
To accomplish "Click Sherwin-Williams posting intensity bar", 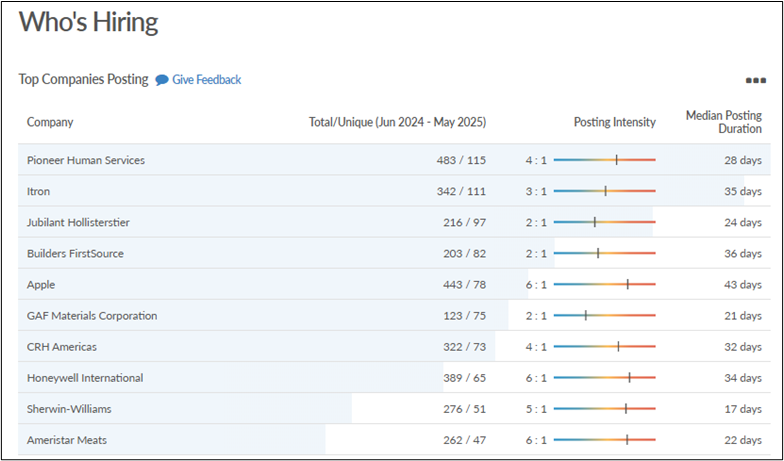I will pyautogui.click(x=604, y=408).
